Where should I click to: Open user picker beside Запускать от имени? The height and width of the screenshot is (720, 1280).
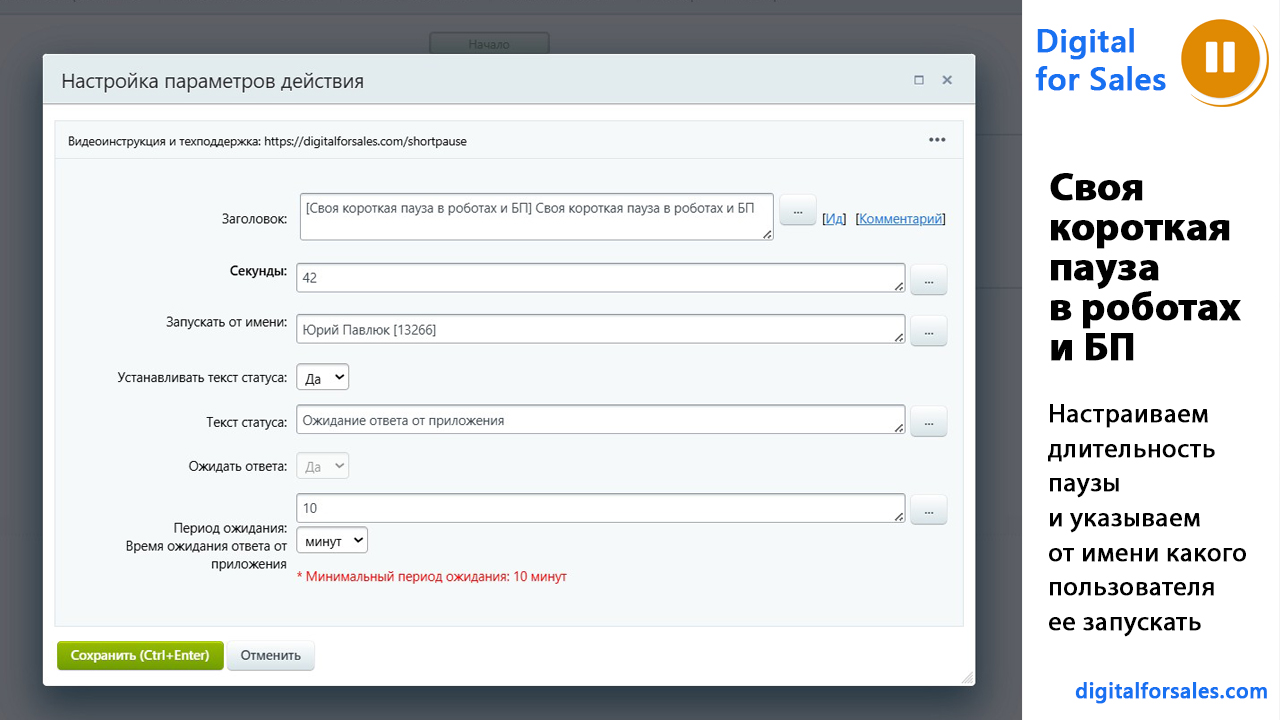928,331
